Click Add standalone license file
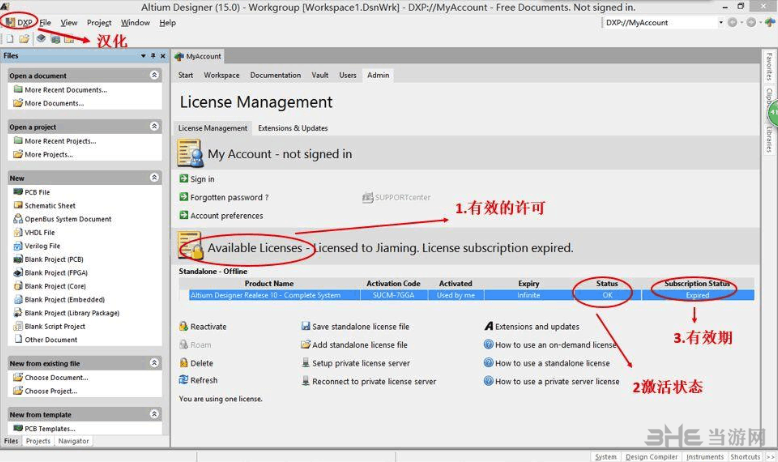 pos(354,344)
